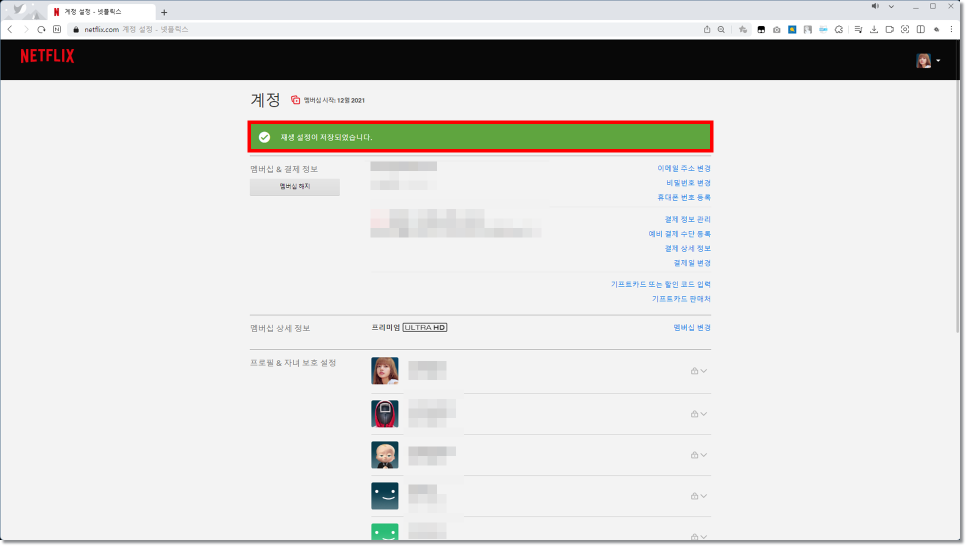Click the Netflix logo in the header
This screenshot has width=966, height=546.
click(47, 56)
